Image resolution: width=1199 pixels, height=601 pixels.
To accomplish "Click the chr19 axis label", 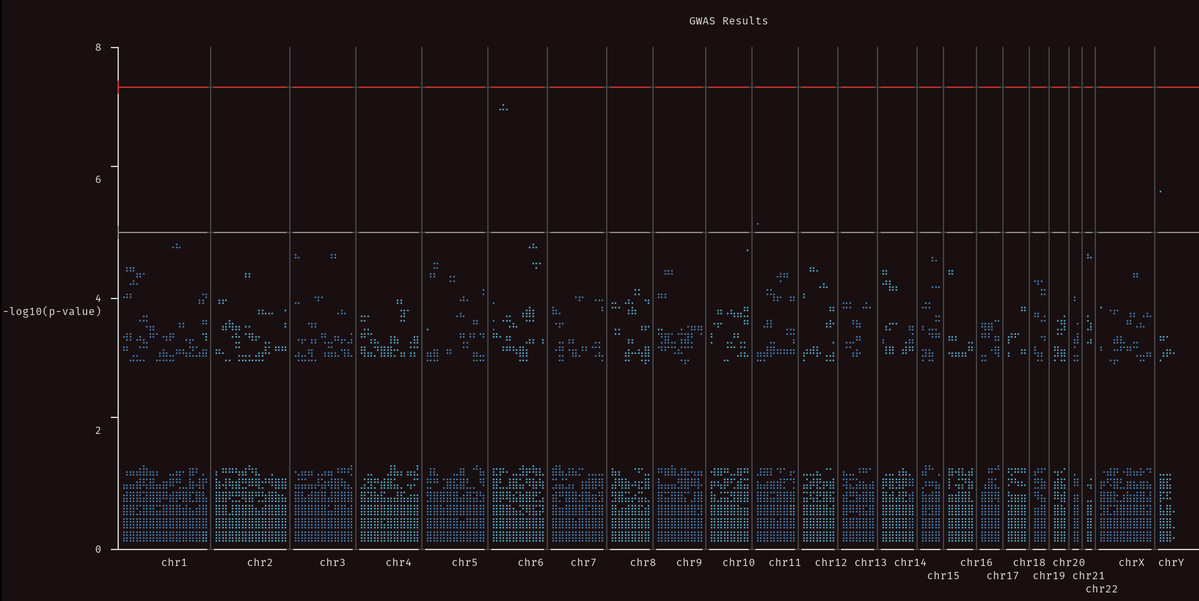I will pyautogui.click(x=1048, y=576).
